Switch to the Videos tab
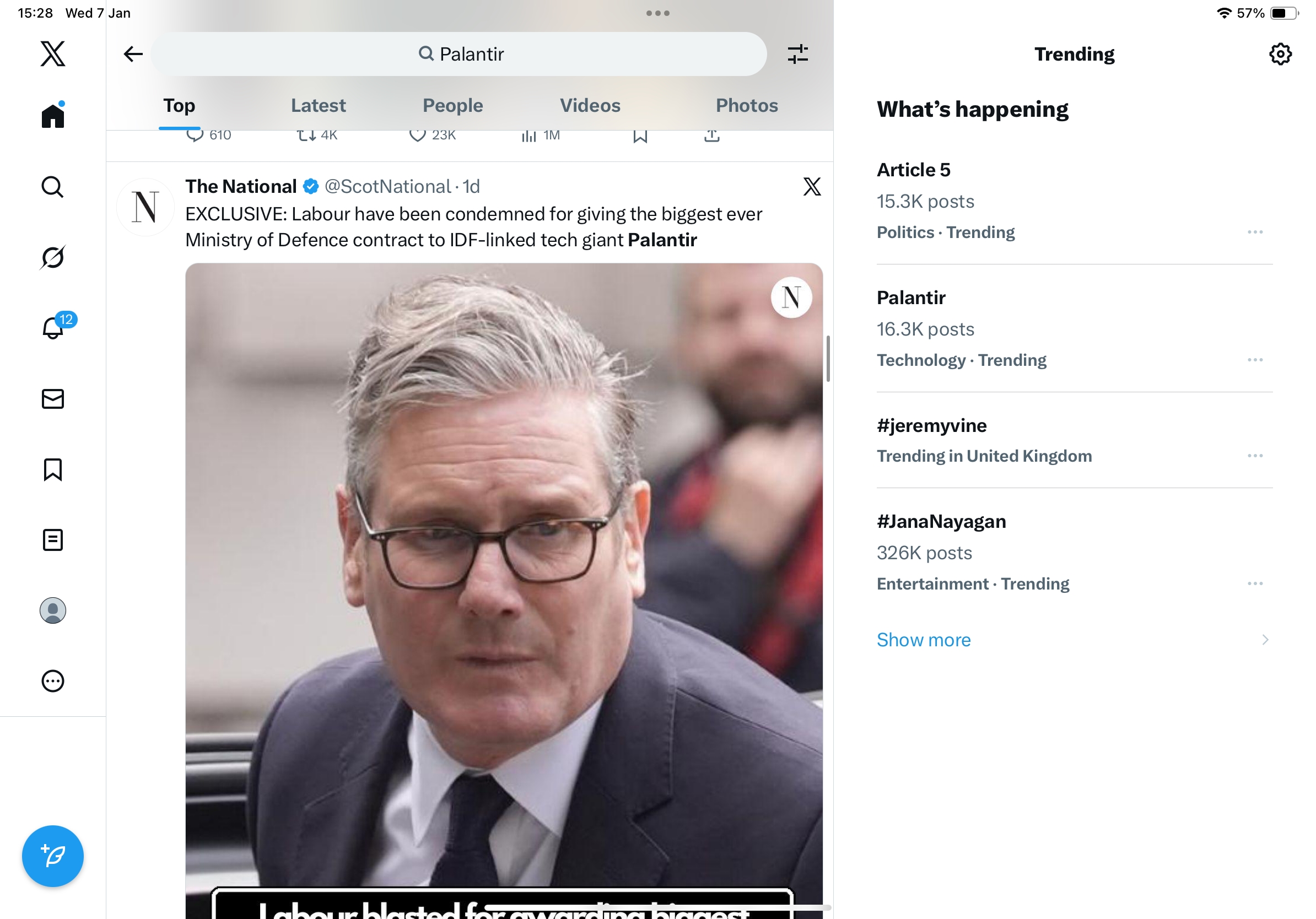 (x=590, y=105)
